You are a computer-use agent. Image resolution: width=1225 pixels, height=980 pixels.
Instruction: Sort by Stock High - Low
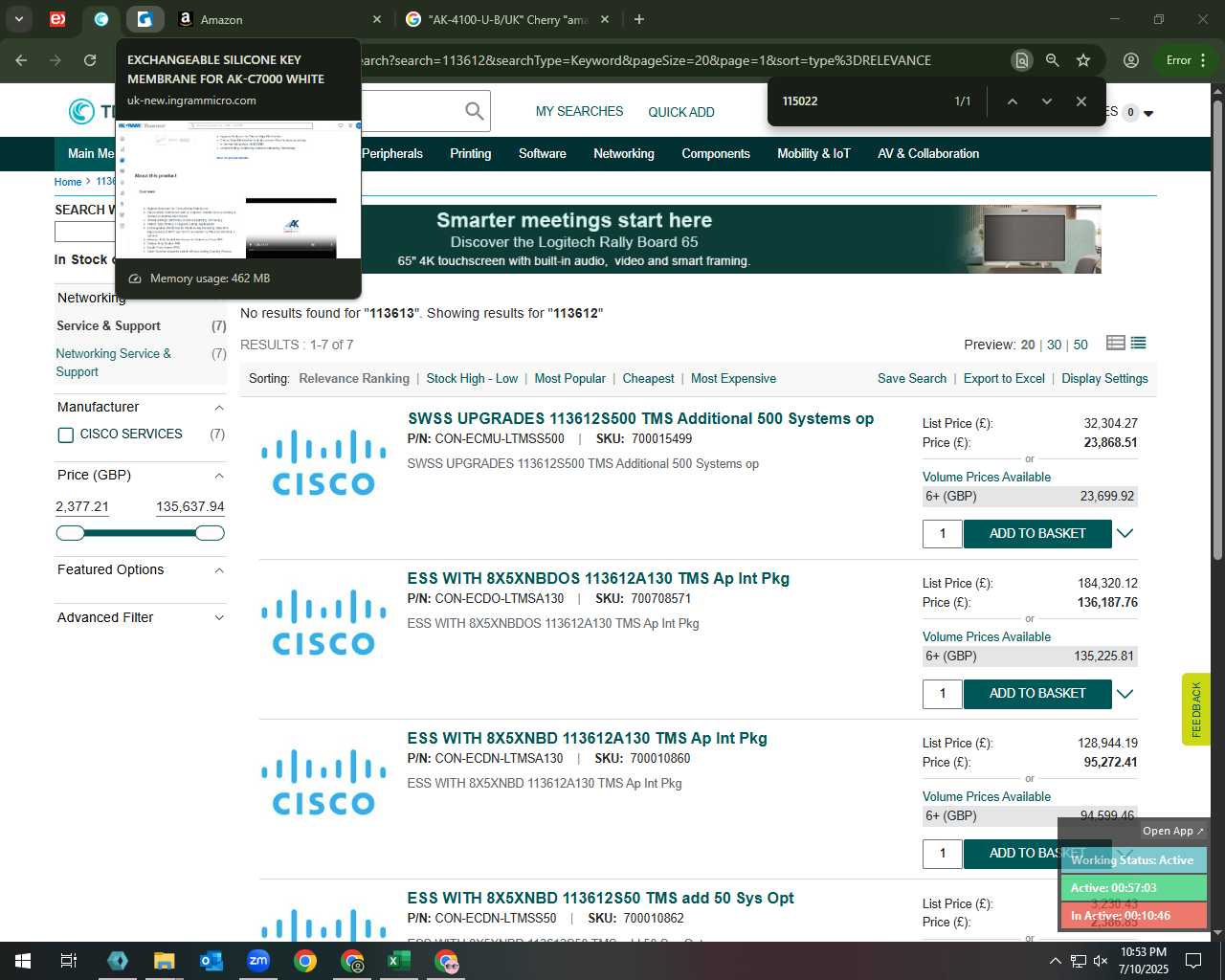(472, 379)
